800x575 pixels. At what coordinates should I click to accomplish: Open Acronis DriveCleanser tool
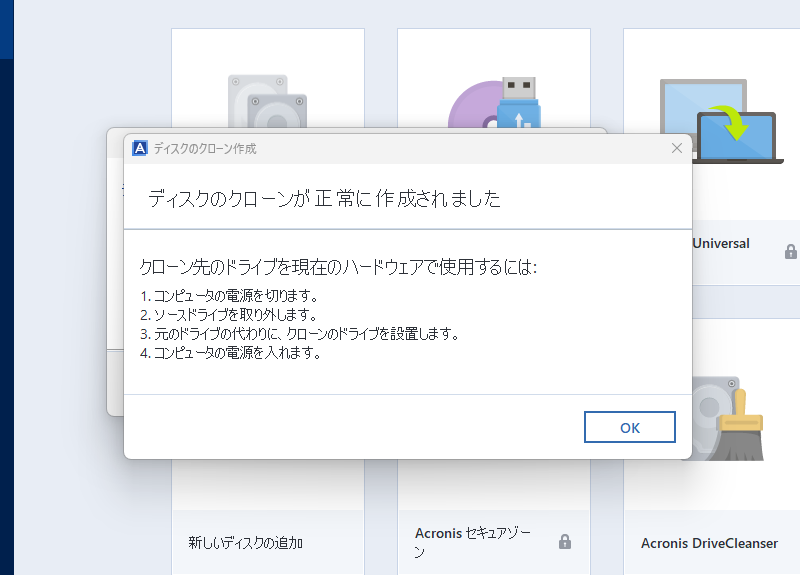[709, 543]
